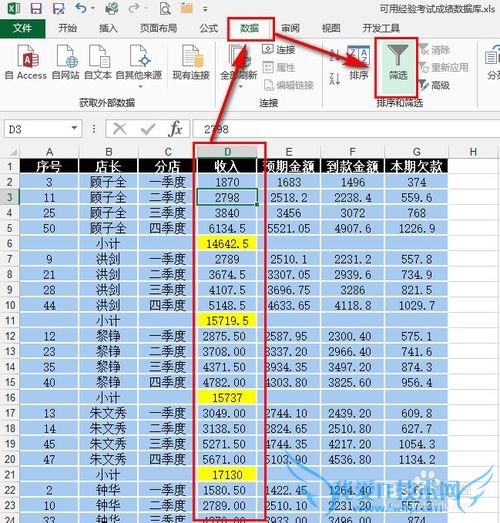
Task: Click the header cell 收入
Action: [227, 166]
